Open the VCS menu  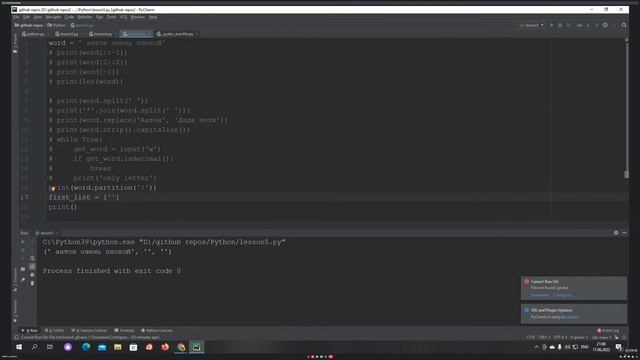point(124,17)
